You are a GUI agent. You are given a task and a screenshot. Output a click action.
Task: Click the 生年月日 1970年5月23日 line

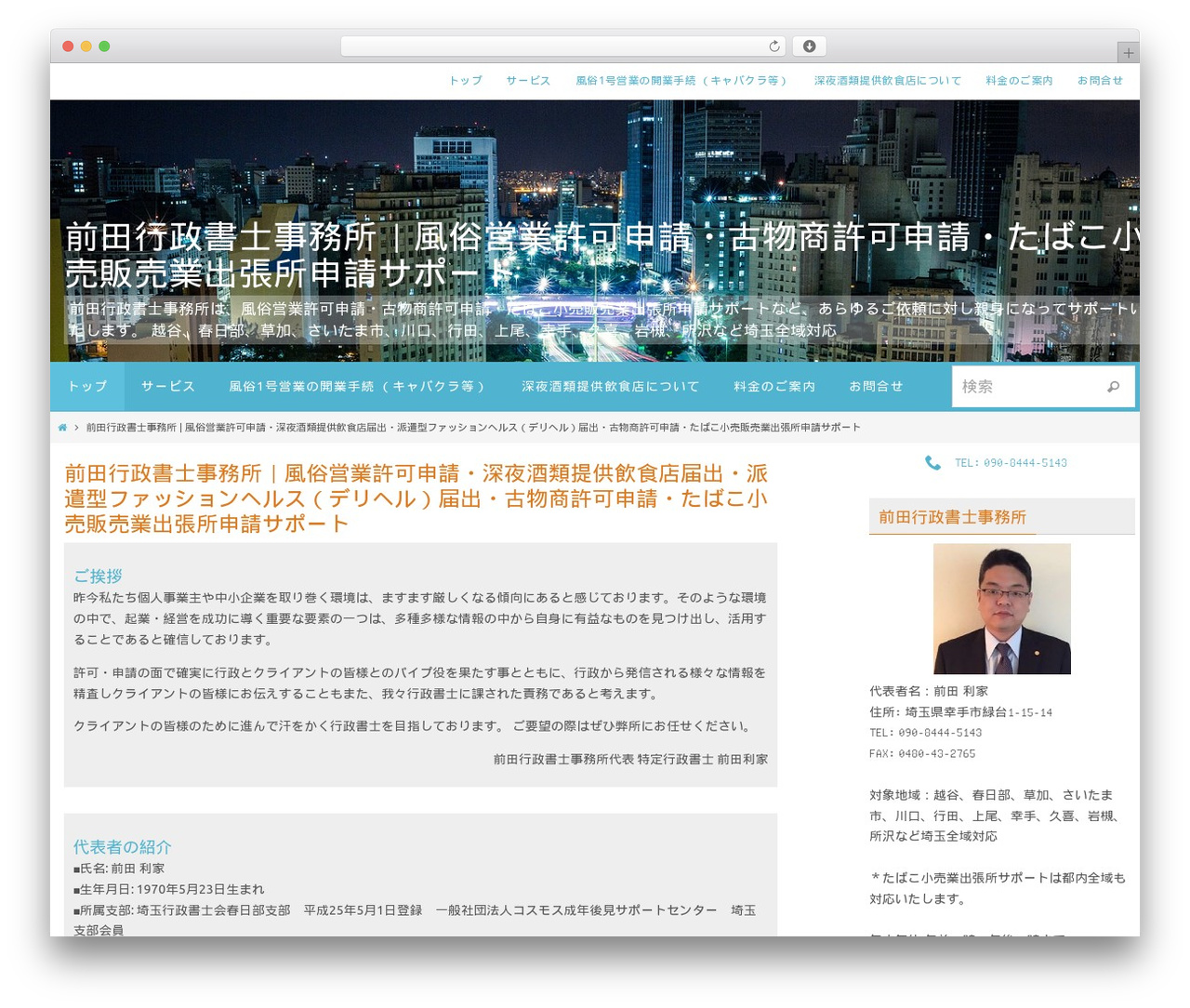point(169,889)
